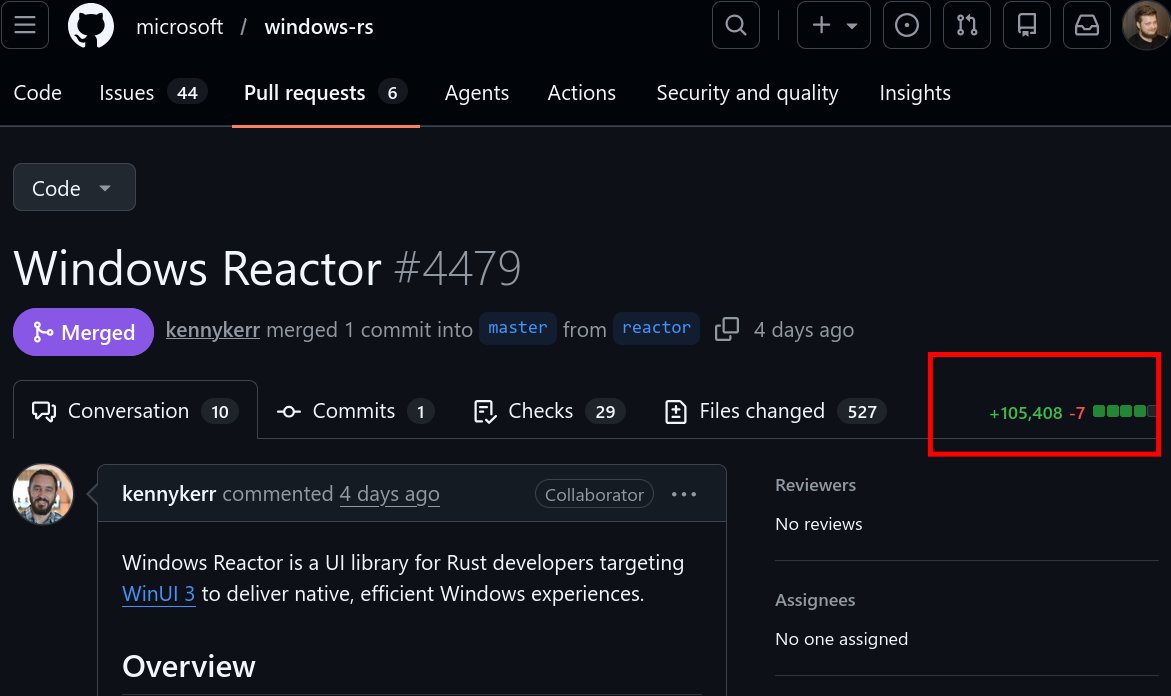Open Security and quality tab
The width and height of the screenshot is (1171, 696).
point(748,93)
